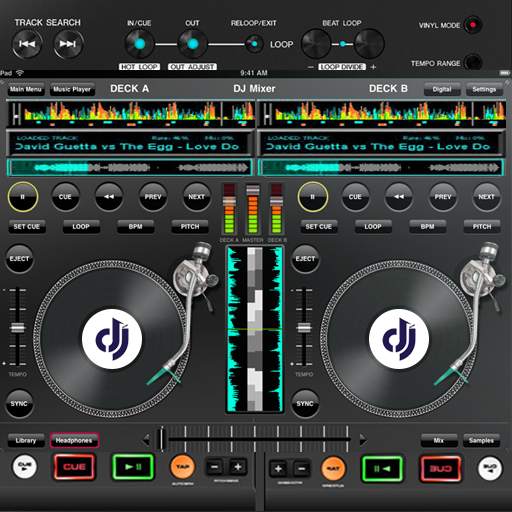
Task: Click the Deck A rewind button
Action: click(x=109, y=197)
